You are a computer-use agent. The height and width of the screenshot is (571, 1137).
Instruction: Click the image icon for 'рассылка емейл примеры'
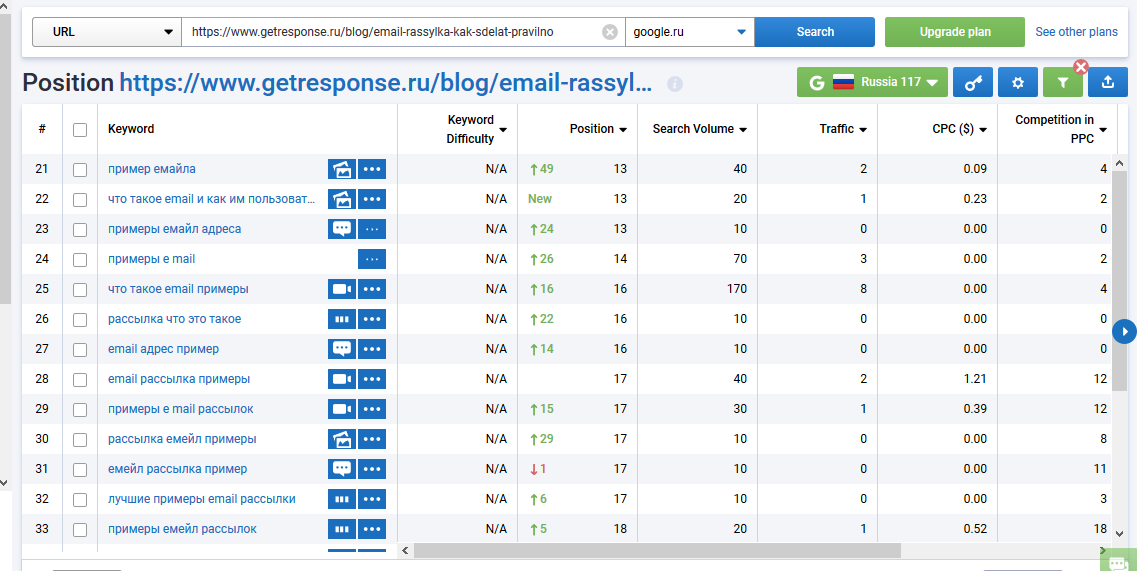click(x=342, y=439)
